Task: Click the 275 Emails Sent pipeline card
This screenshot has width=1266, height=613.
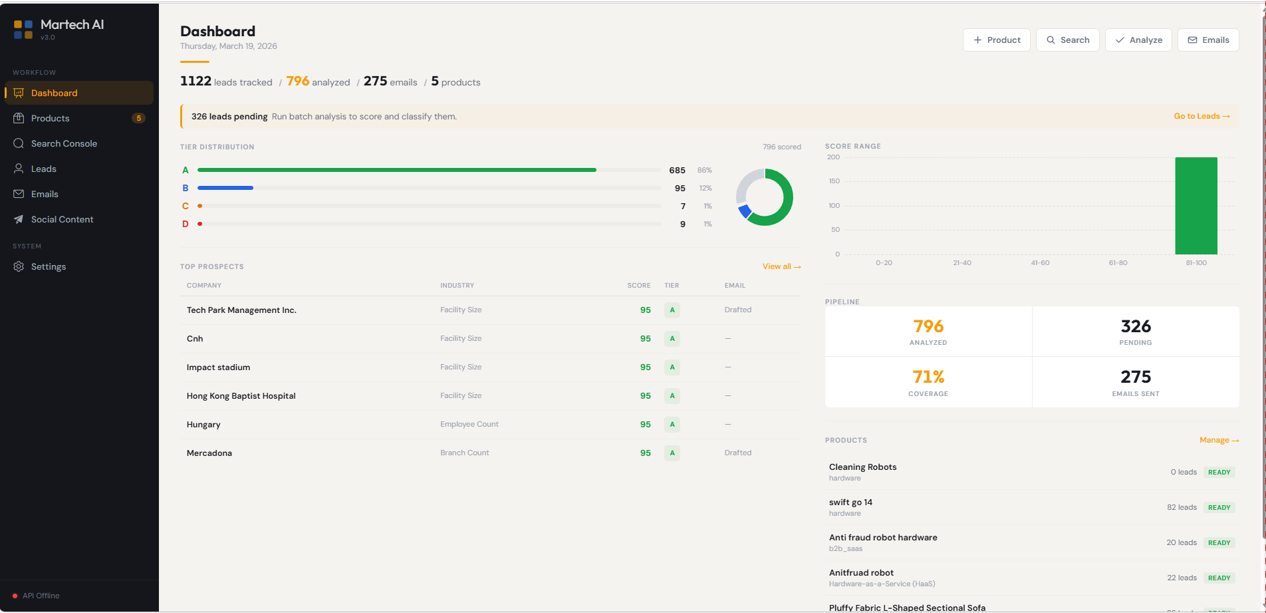Action: click(x=1136, y=383)
